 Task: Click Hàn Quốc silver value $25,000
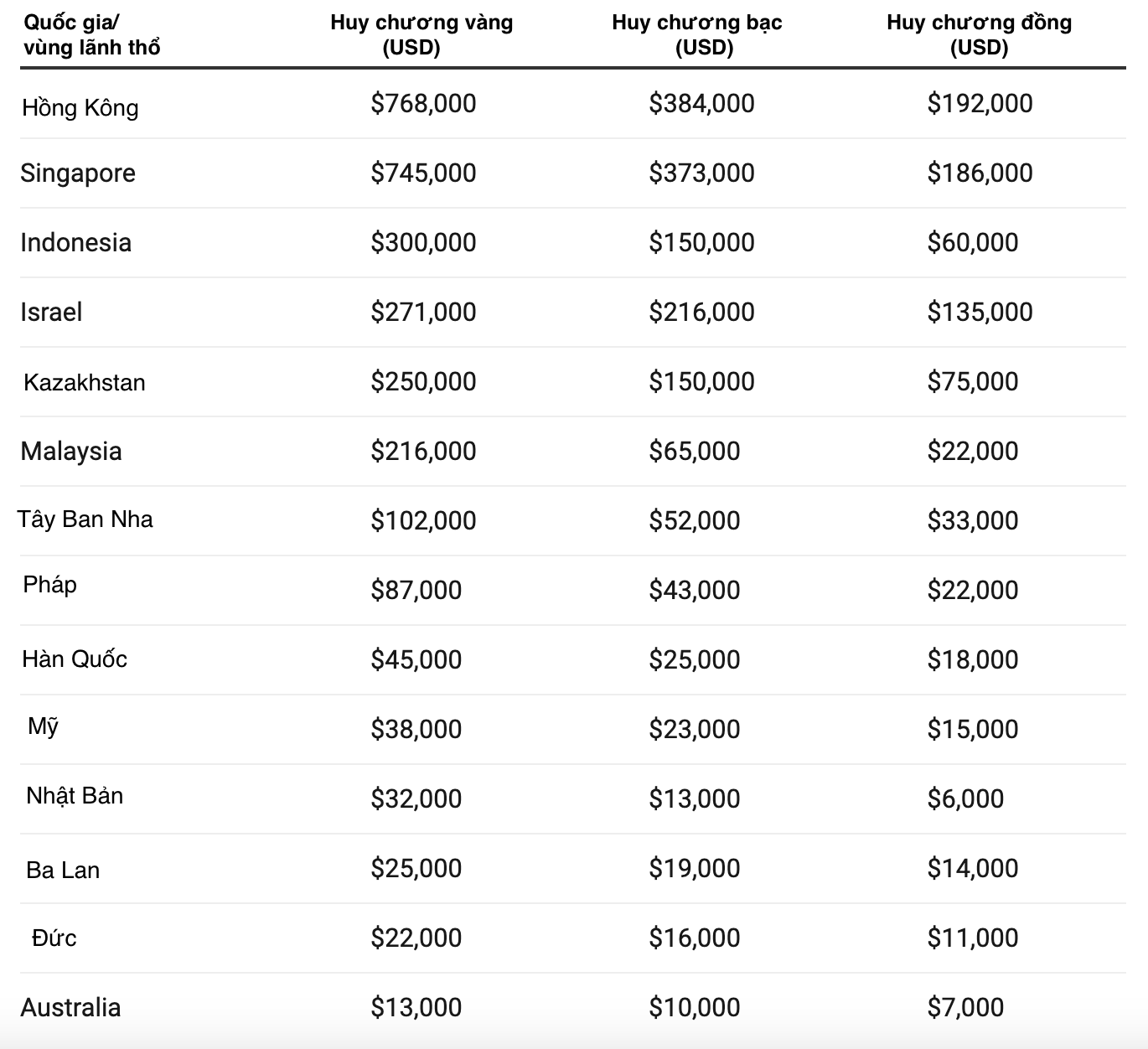coord(694,659)
